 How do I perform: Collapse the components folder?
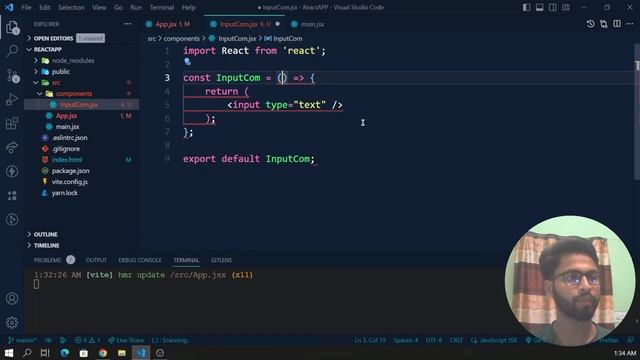click(74, 93)
